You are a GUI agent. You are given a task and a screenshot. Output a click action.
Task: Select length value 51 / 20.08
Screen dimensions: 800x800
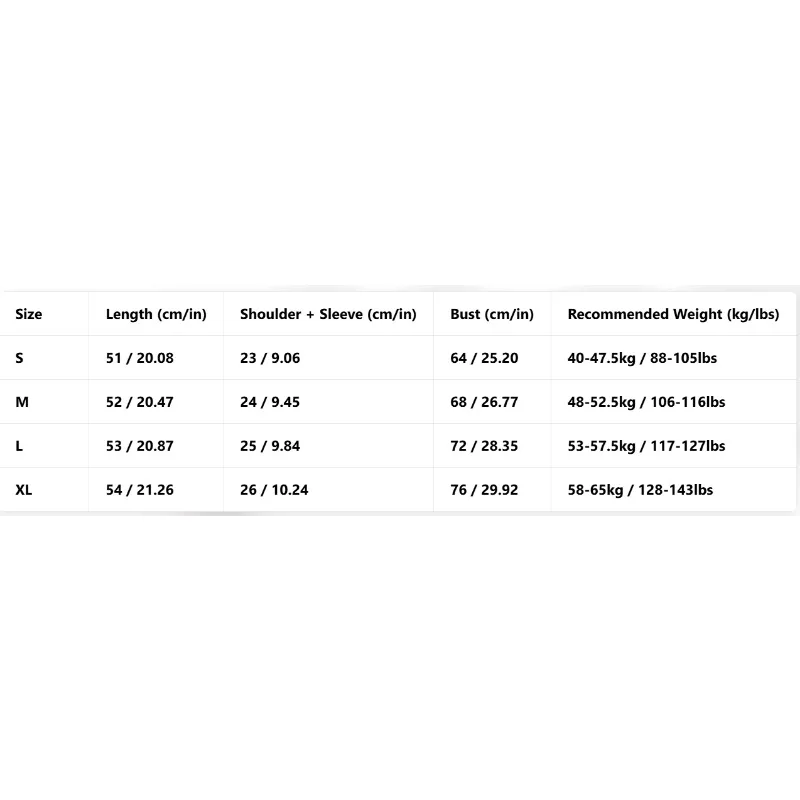[x=140, y=358]
